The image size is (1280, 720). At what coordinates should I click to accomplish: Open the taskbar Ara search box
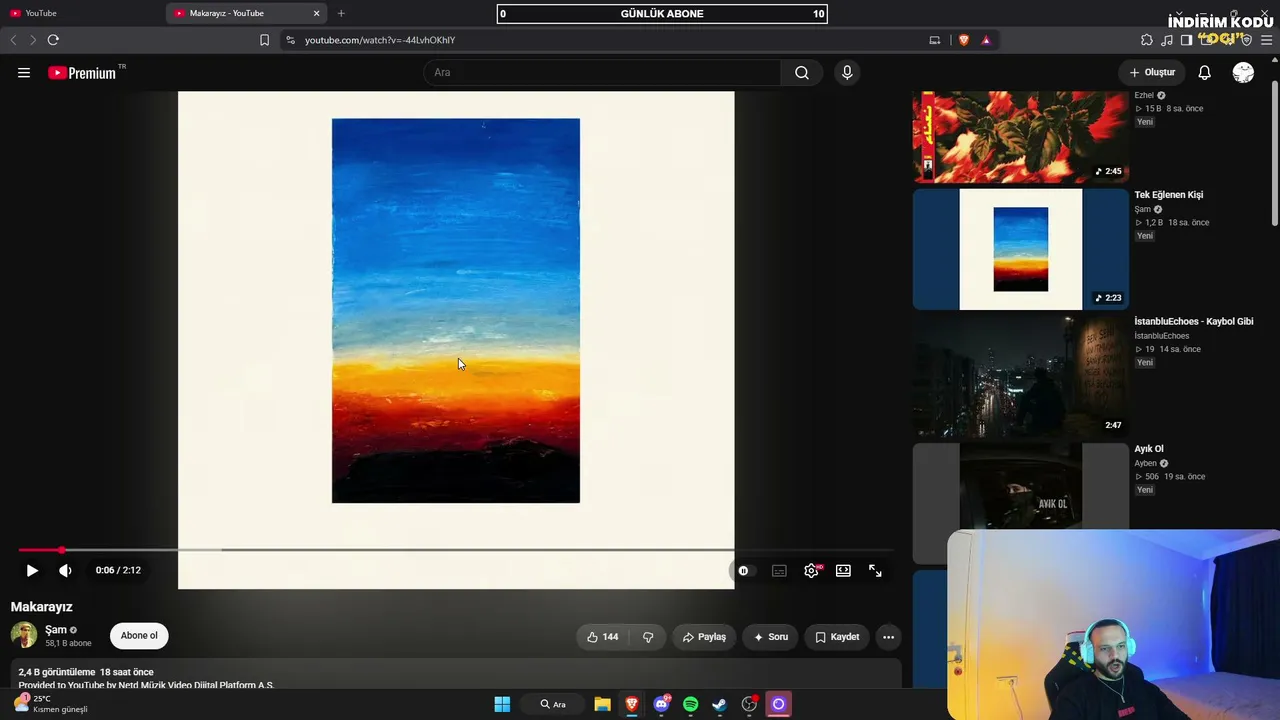coord(553,704)
